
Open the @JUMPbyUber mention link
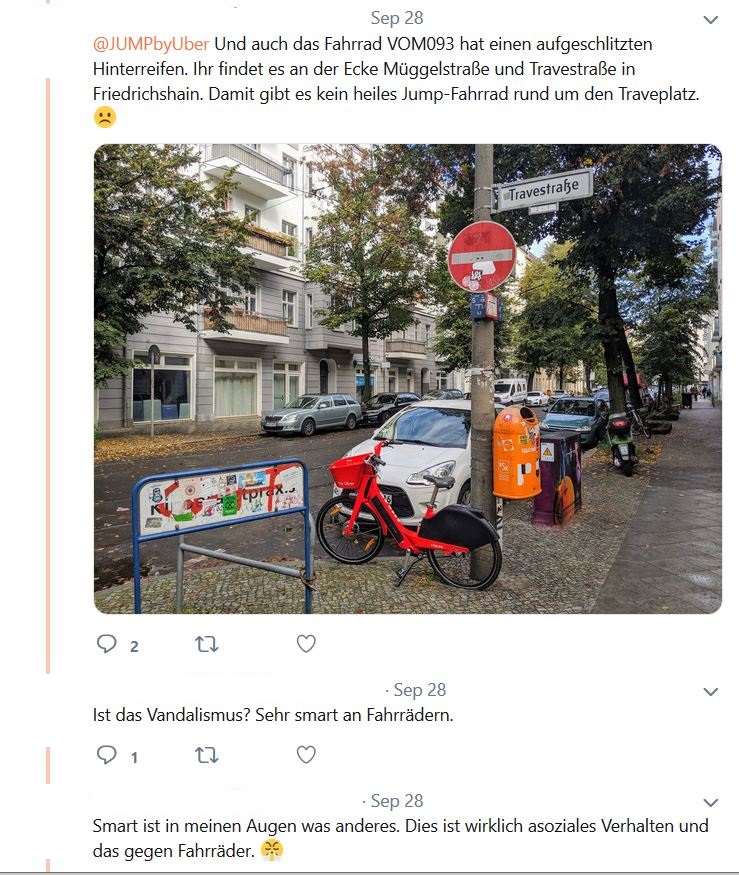151,44
